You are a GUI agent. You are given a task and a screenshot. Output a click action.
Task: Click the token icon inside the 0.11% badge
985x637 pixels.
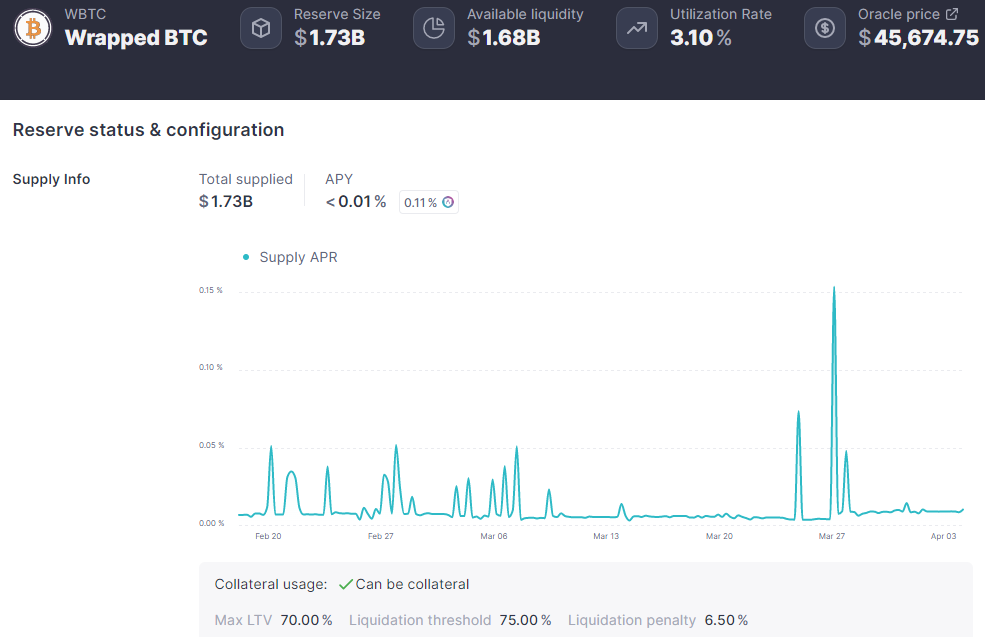coord(448,203)
